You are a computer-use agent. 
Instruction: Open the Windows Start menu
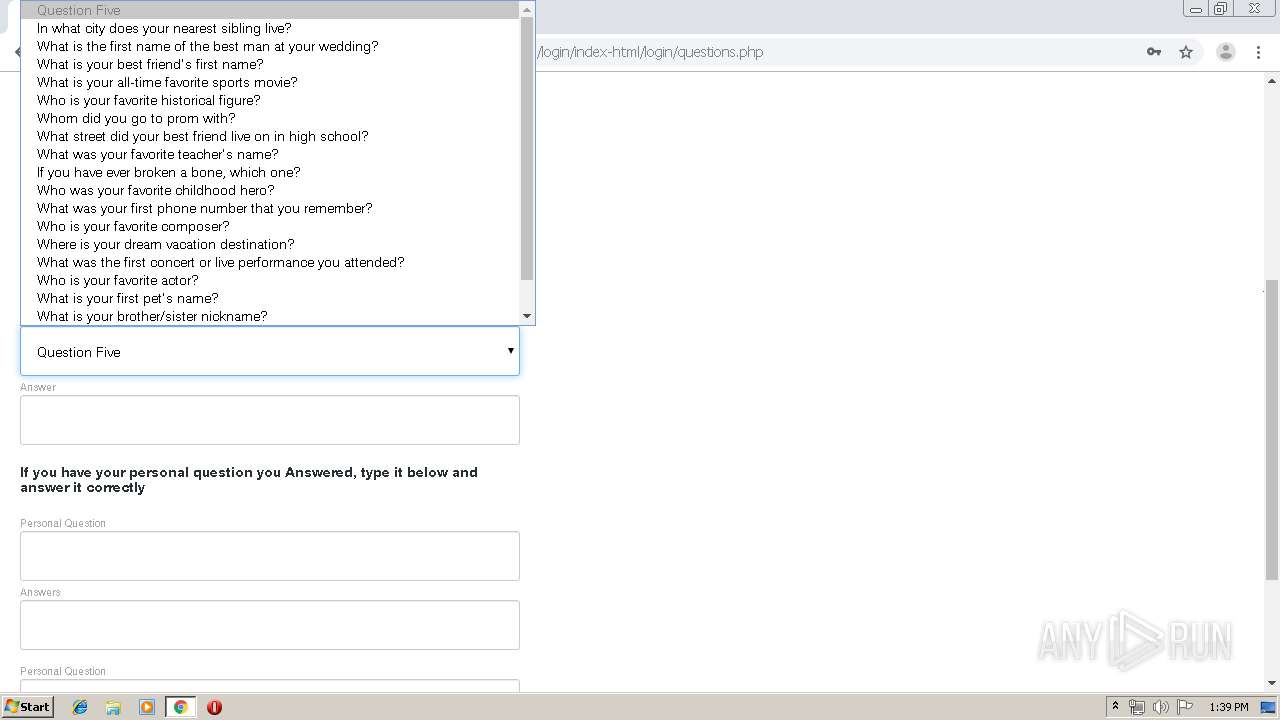[27, 706]
